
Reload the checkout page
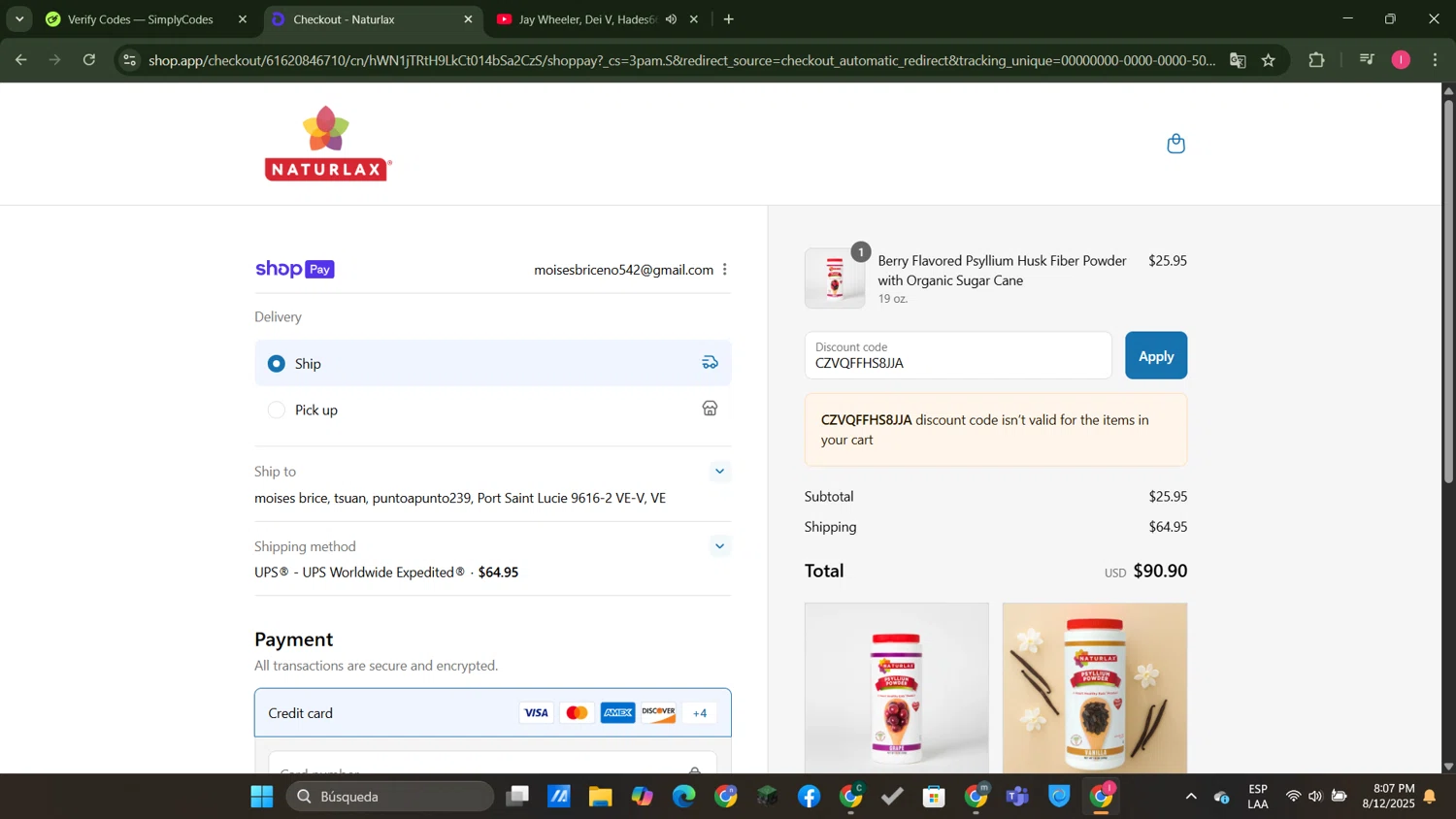pyautogui.click(x=89, y=60)
